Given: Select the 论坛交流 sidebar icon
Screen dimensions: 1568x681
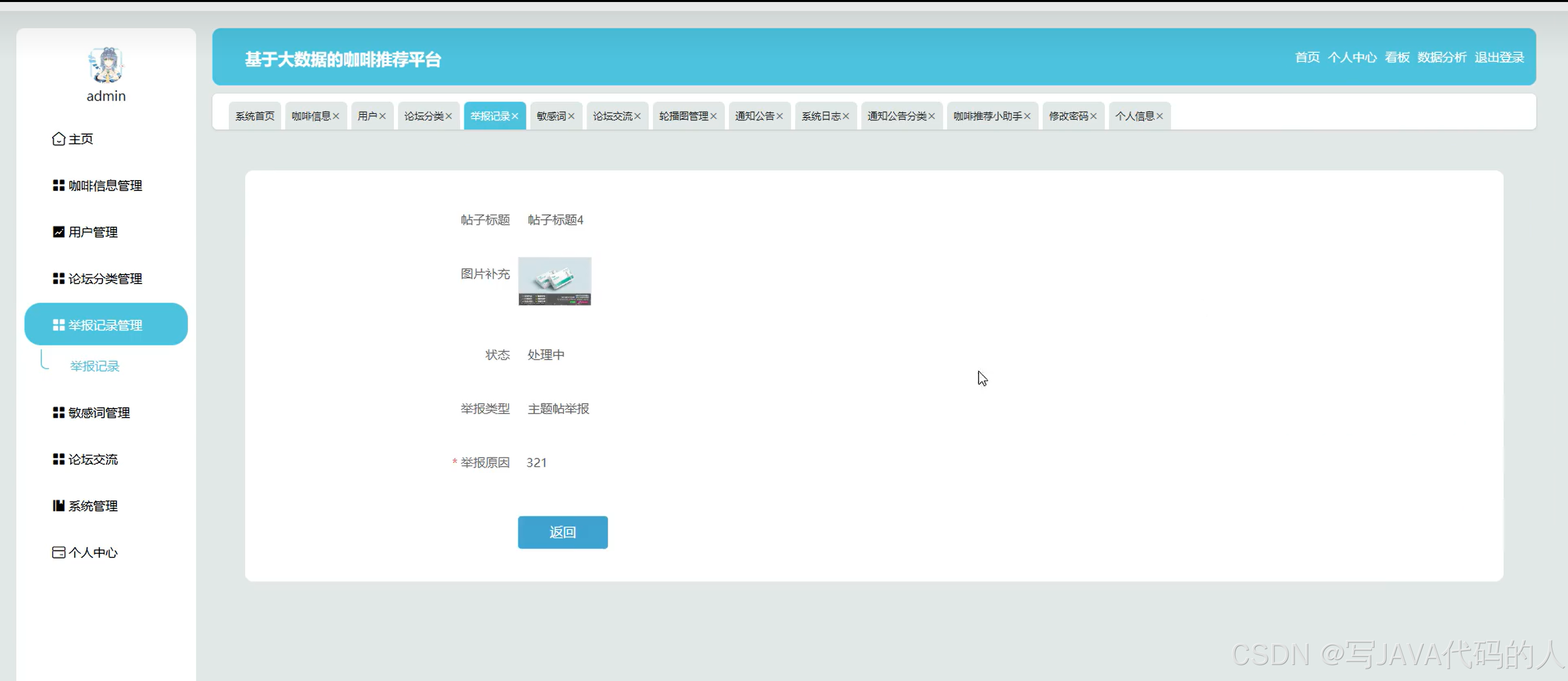Looking at the screenshot, I should (58, 459).
